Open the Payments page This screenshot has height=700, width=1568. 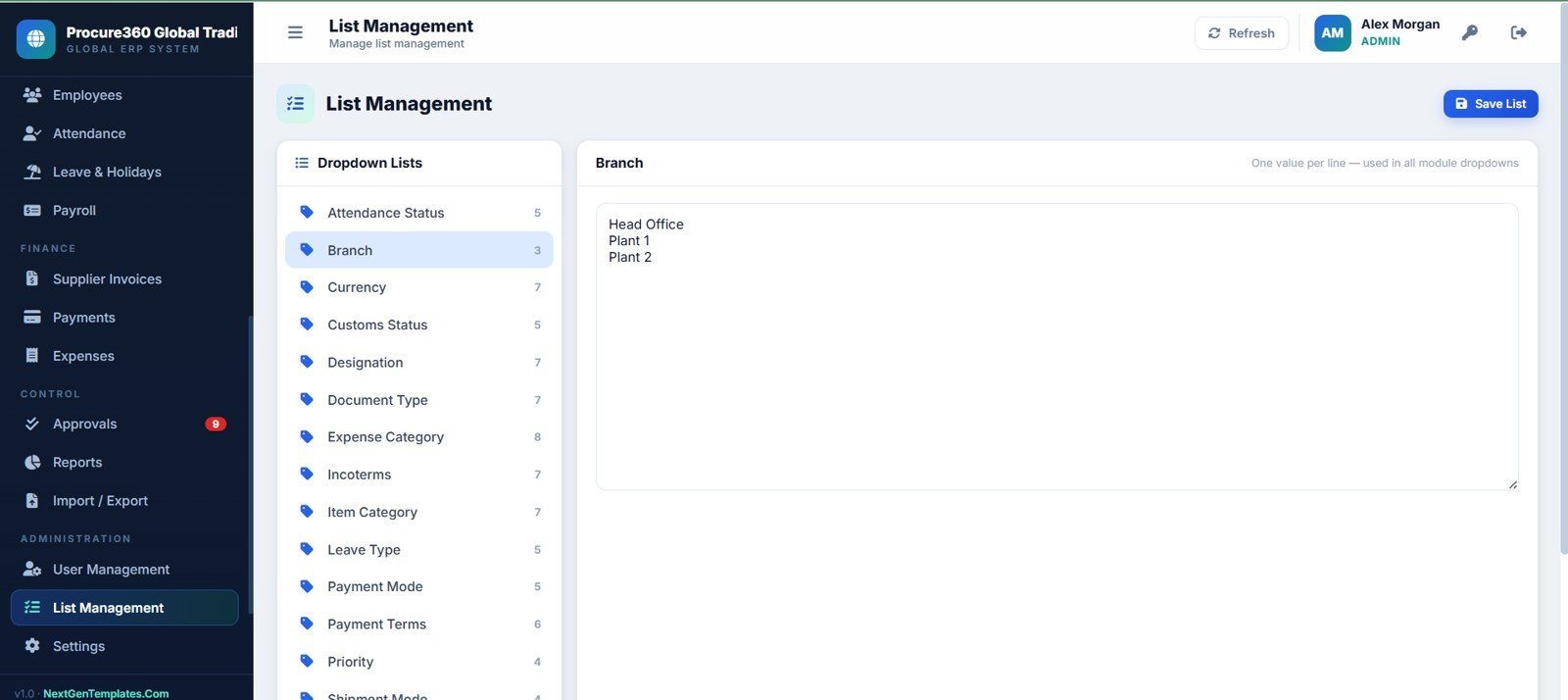pyautogui.click(x=124, y=317)
